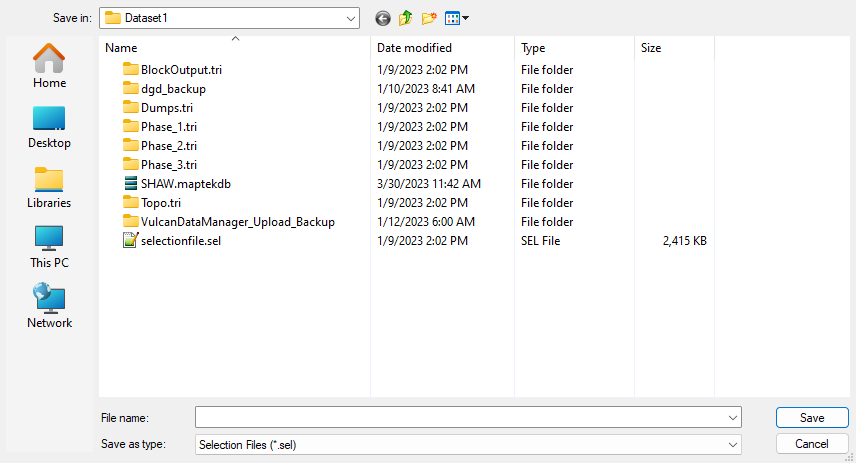This screenshot has width=856, height=463.
Task: Click the Back navigation arrow icon
Action: [383, 18]
